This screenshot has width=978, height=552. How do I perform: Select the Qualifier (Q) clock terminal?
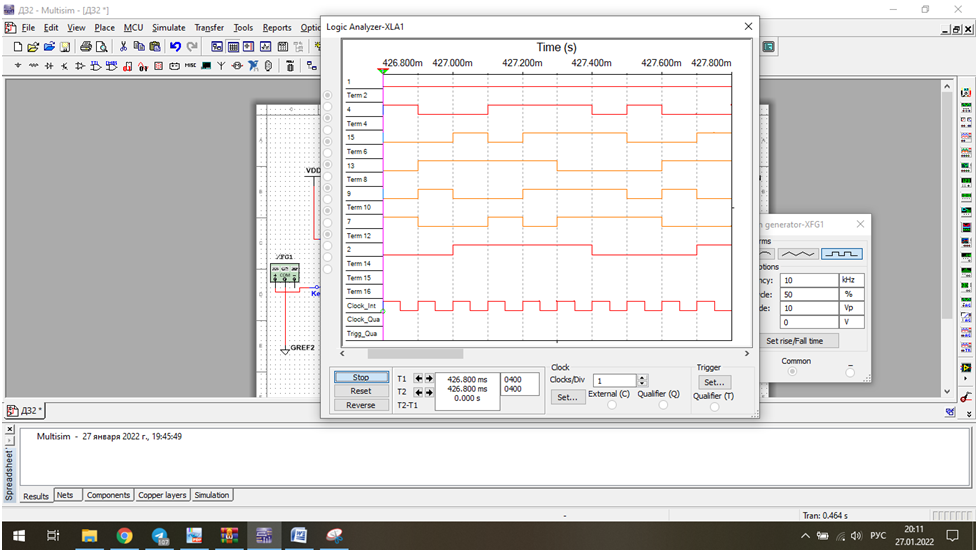coord(663,405)
